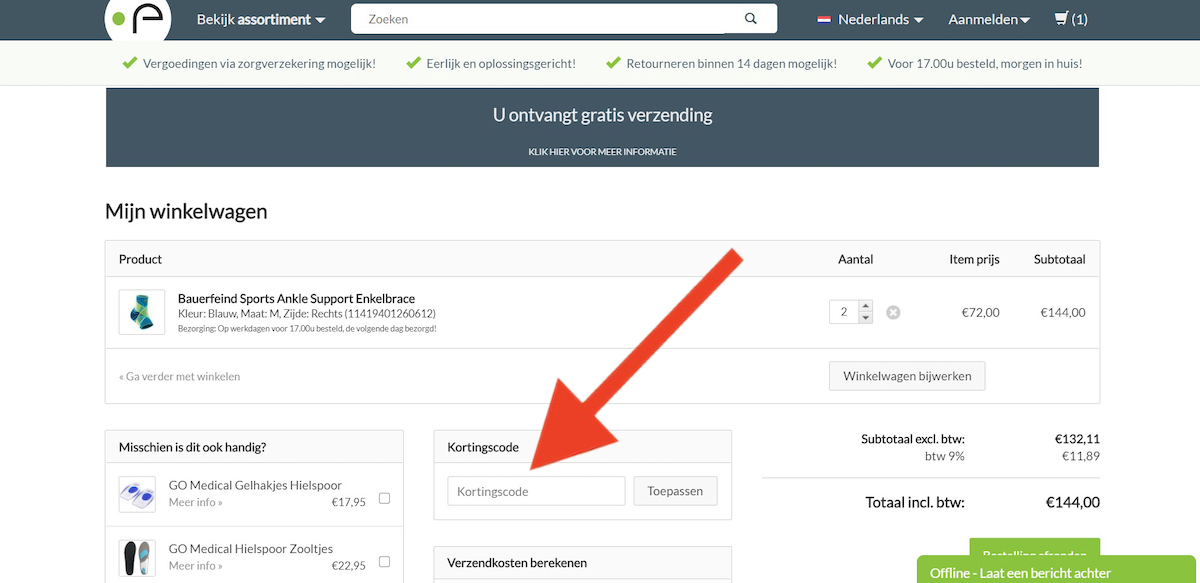
Task: Click the item price €72,00
Action: 980,312
